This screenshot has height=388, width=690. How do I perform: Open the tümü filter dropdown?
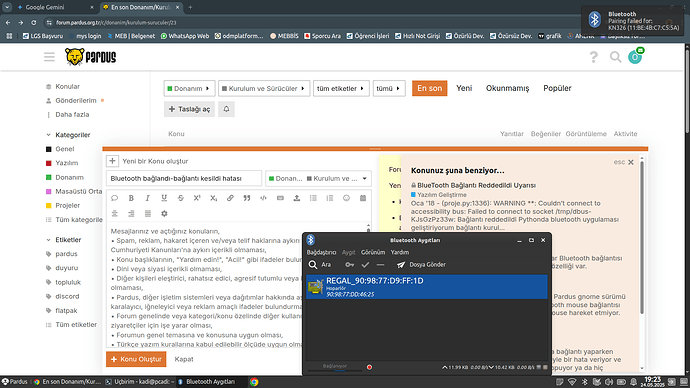389,88
